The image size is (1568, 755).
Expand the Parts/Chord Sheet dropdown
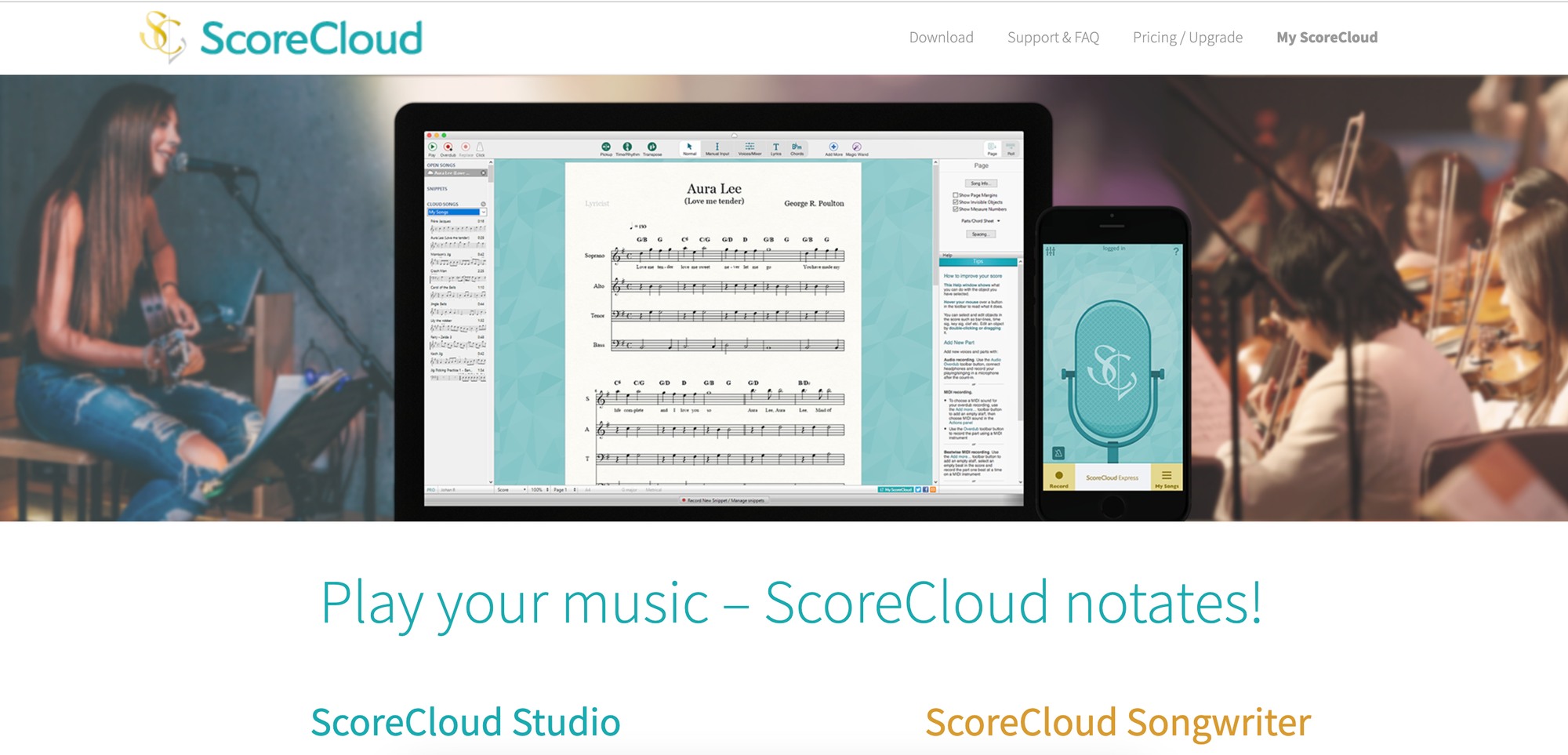(x=978, y=220)
